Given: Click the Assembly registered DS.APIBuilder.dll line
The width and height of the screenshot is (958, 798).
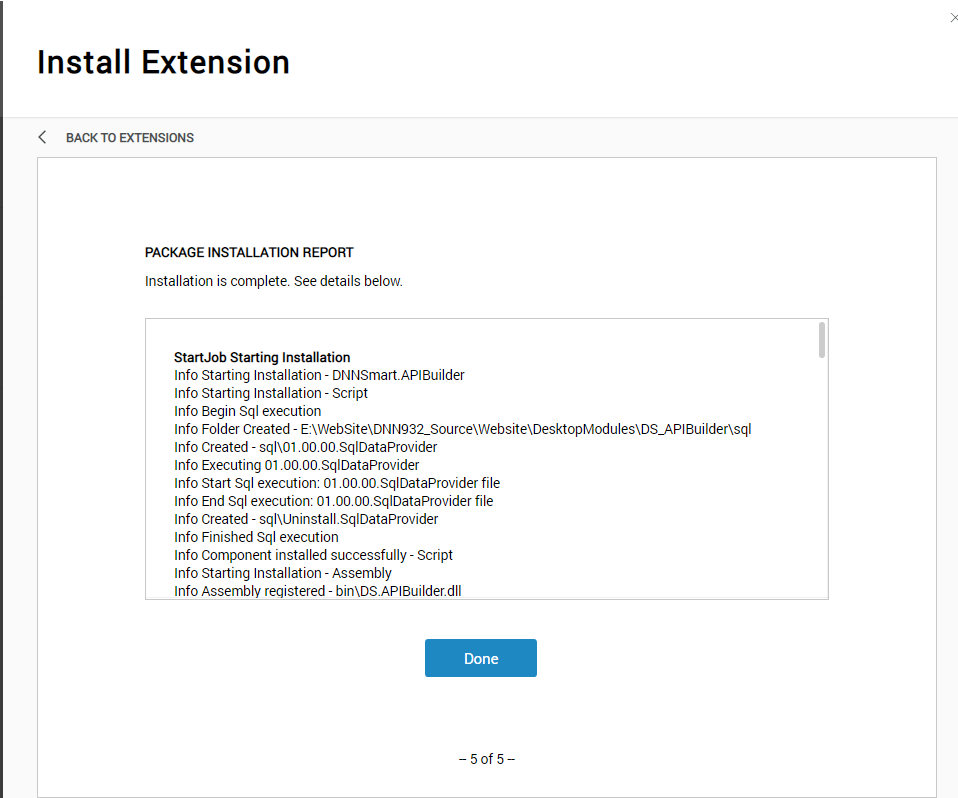Looking at the screenshot, I should pyautogui.click(x=318, y=591).
